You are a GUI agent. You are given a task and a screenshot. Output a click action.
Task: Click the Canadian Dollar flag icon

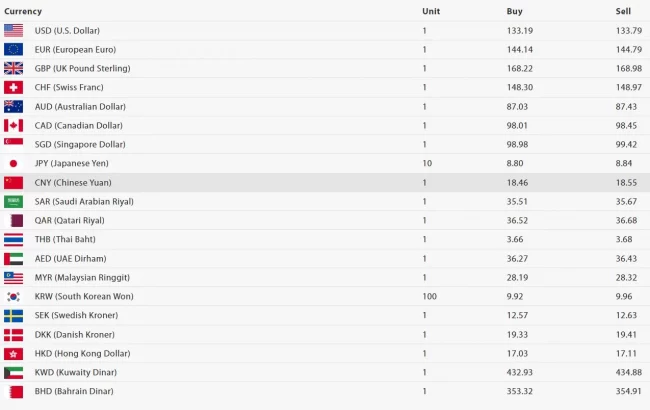point(14,125)
